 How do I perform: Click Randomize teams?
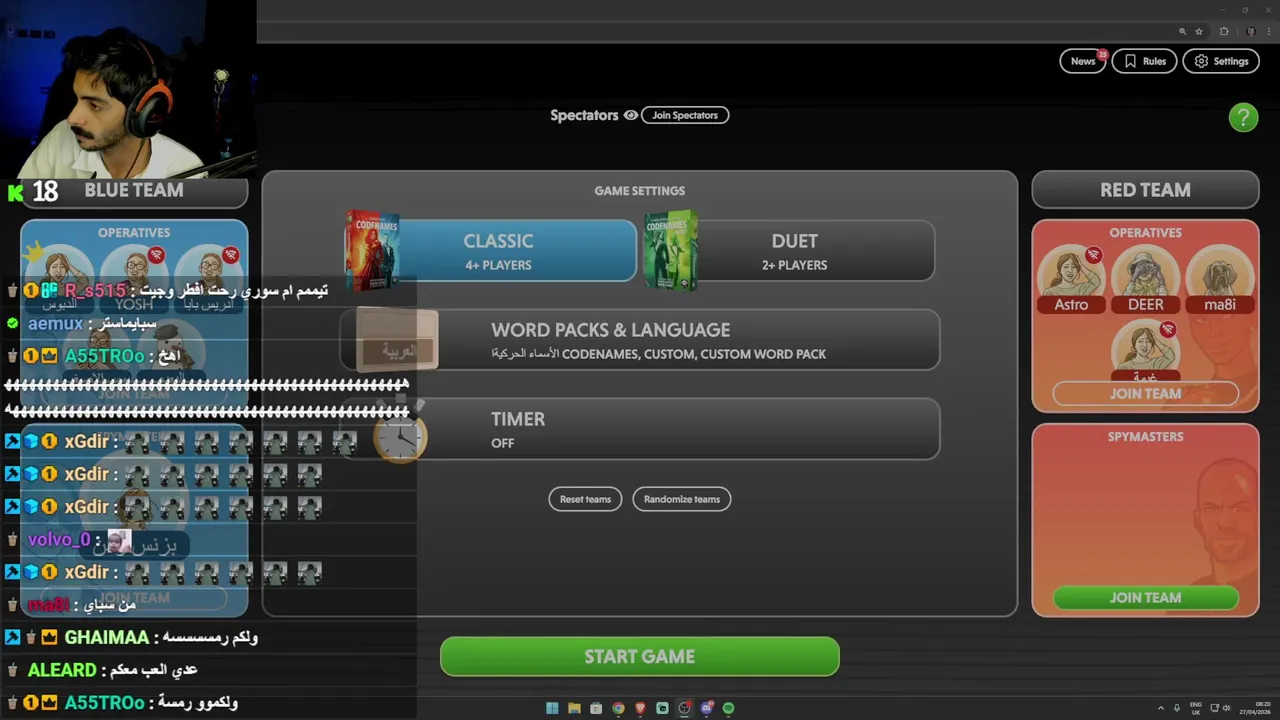(682, 499)
